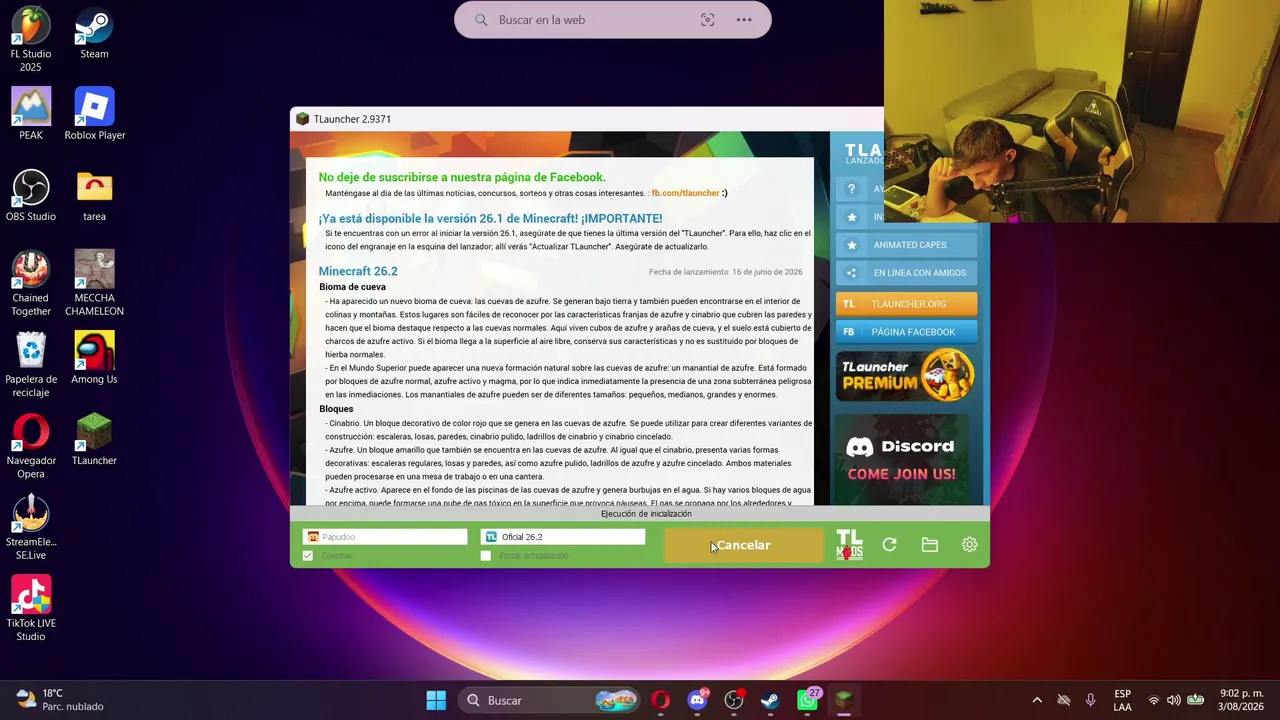Select the MECCHA CHAMELEON desktop icon
Screen dimensions: 1280x720
pos(94,284)
